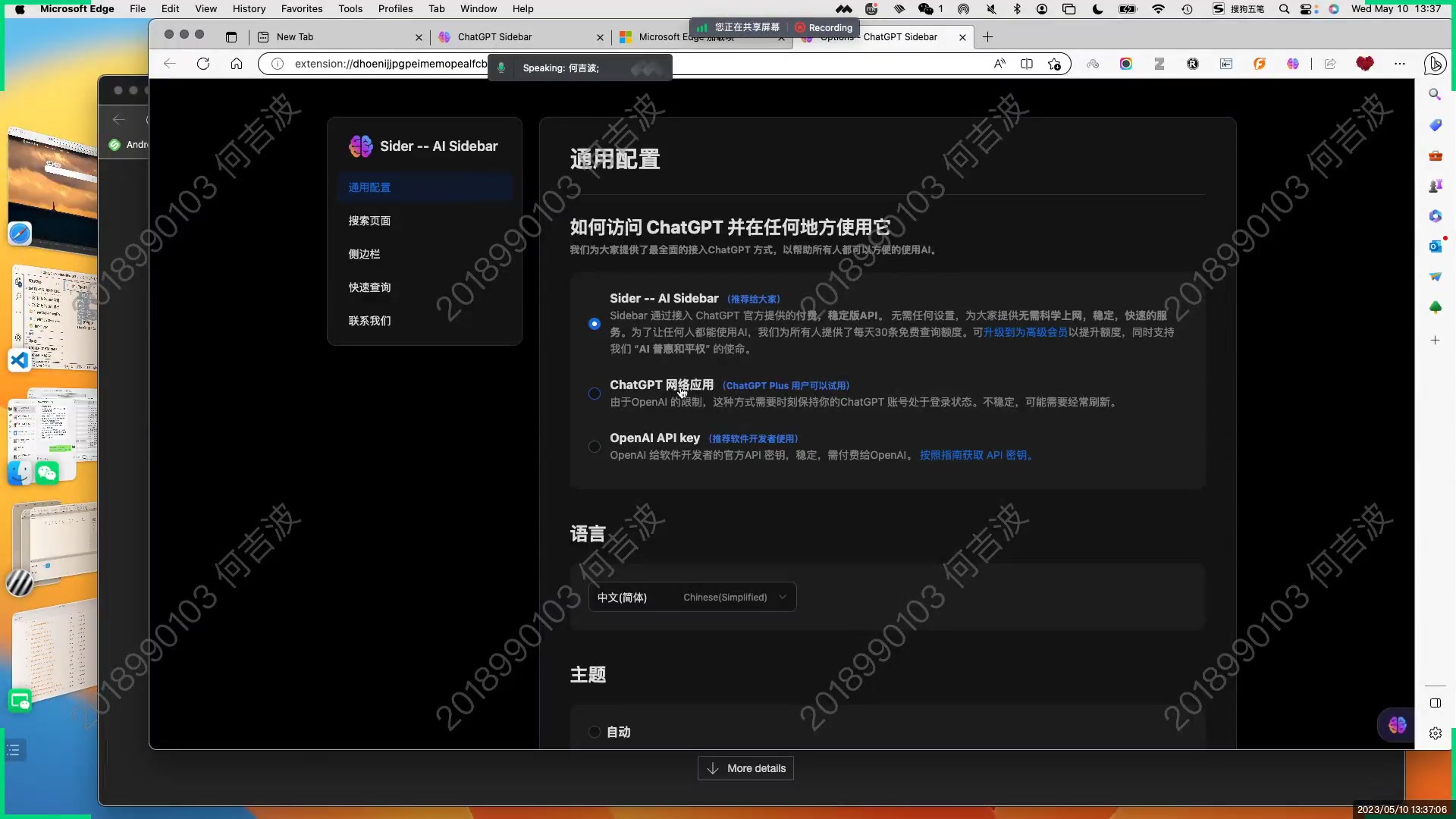
Task: Click the 升级到为高级会员 link
Action: click(x=1025, y=332)
